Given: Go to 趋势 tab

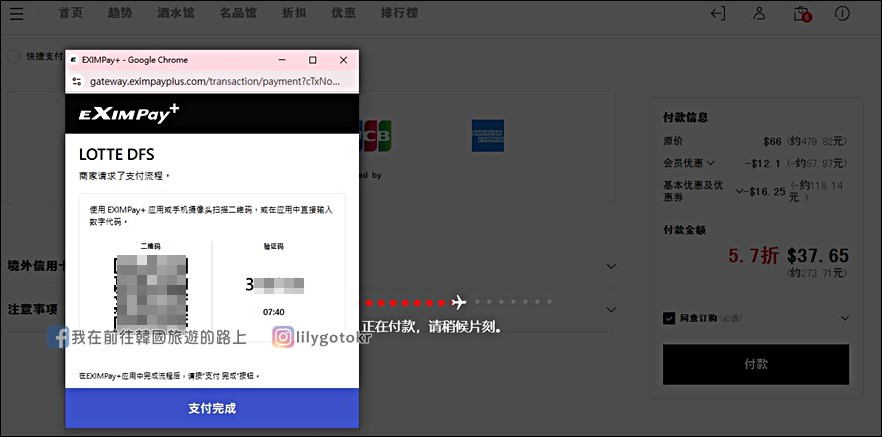Looking at the screenshot, I should 120,13.
